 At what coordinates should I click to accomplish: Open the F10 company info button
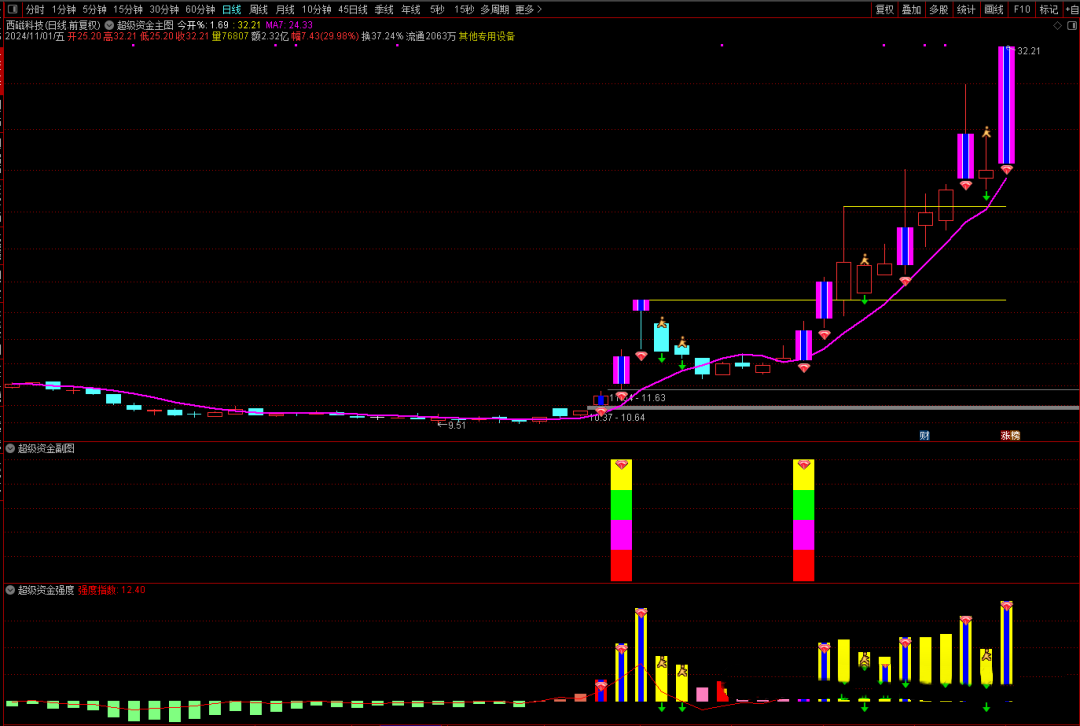1021,9
